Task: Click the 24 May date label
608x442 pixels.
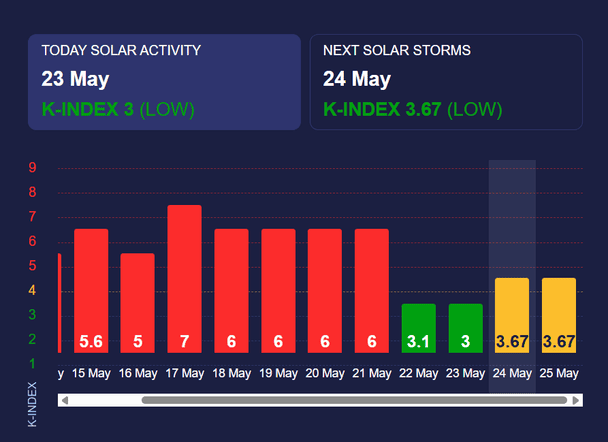Action: (512, 373)
